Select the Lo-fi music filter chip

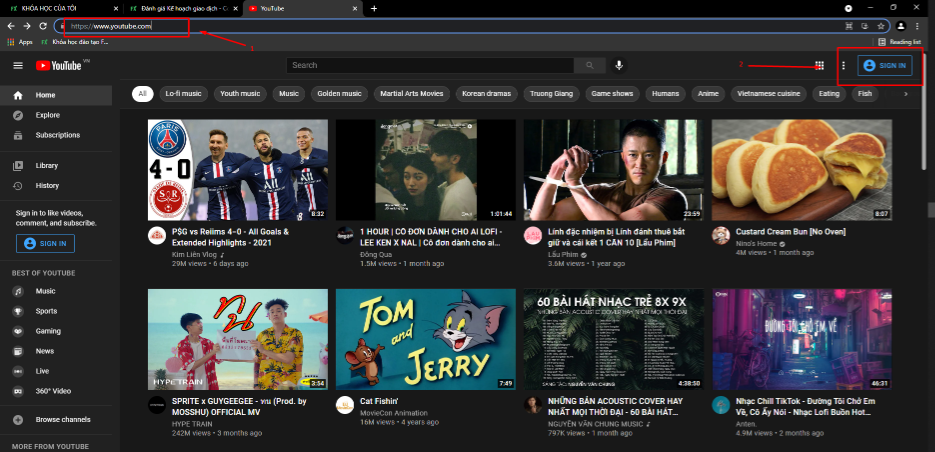(183, 94)
